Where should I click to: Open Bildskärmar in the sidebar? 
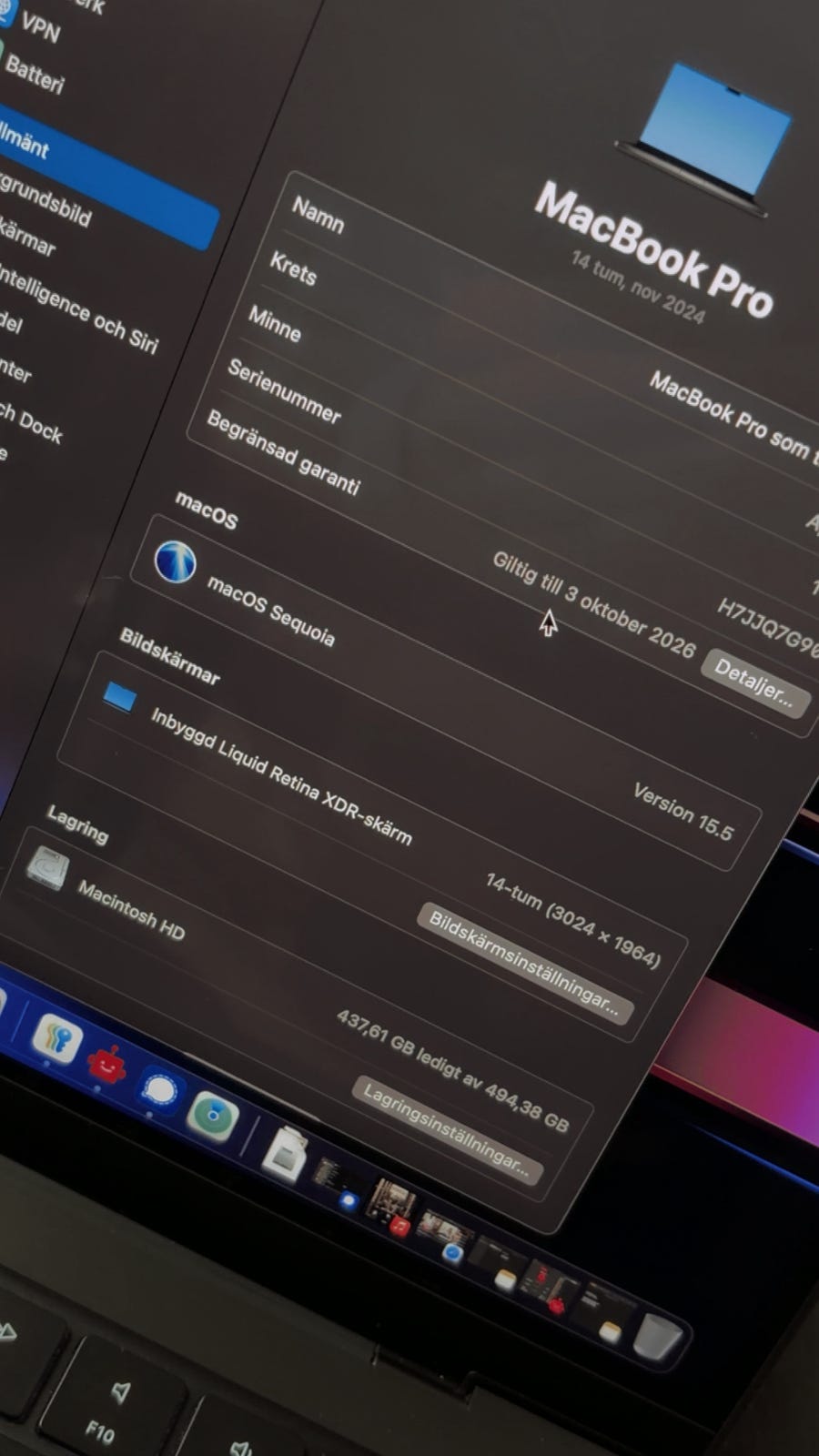tap(27, 238)
